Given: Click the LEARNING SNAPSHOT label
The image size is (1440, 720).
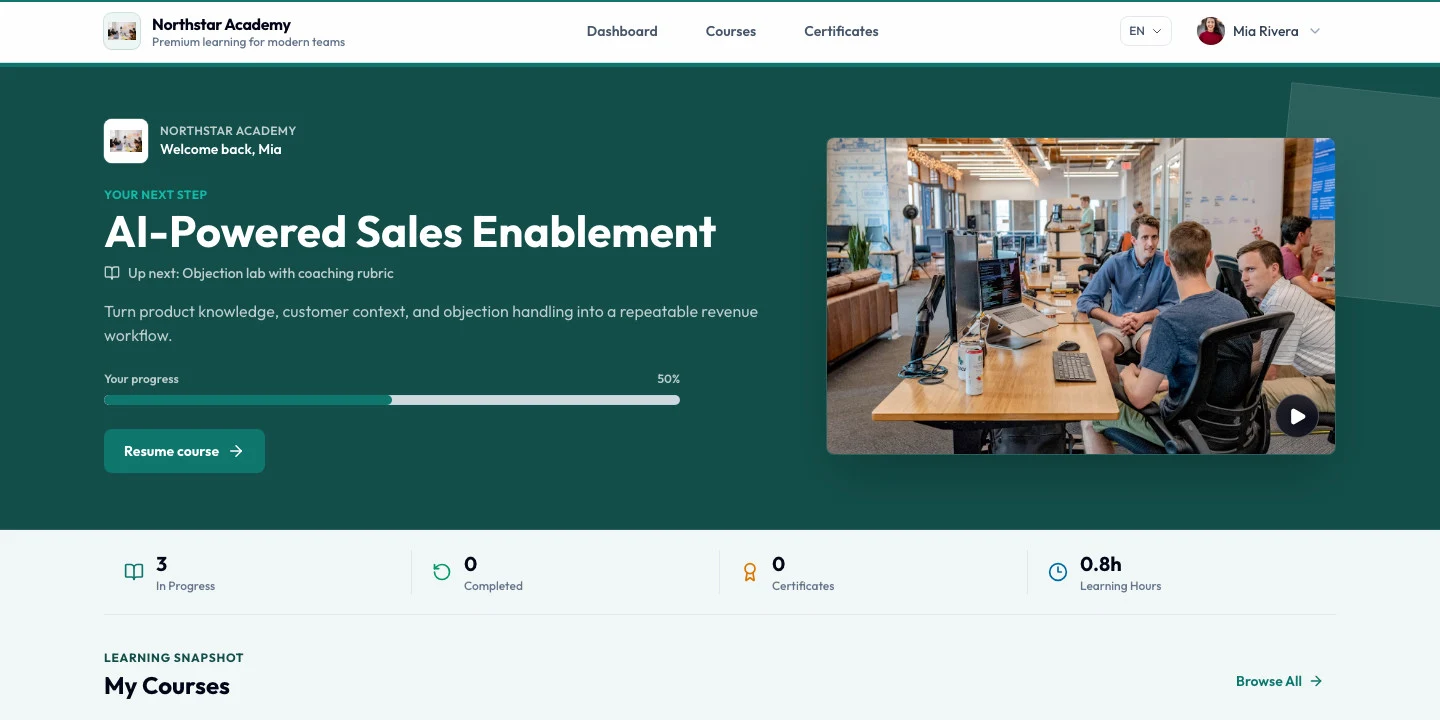Looking at the screenshot, I should pyautogui.click(x=174, y=658).
